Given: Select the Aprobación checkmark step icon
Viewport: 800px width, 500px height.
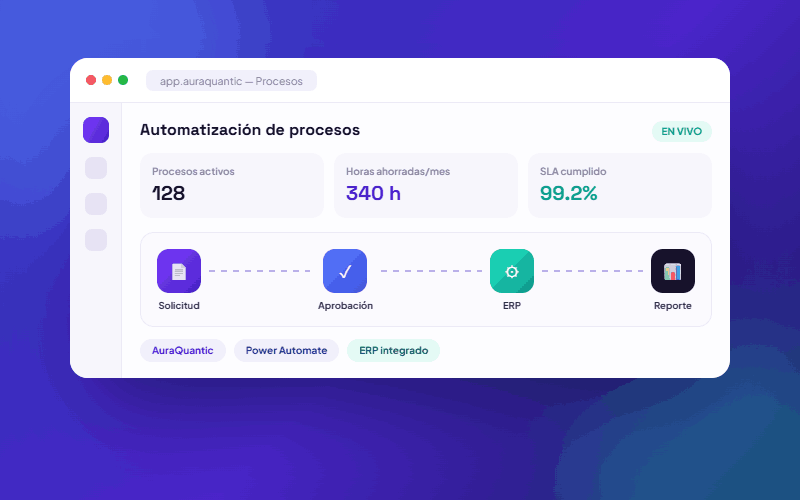Looking at the screenshot, I should pos(345,271).
